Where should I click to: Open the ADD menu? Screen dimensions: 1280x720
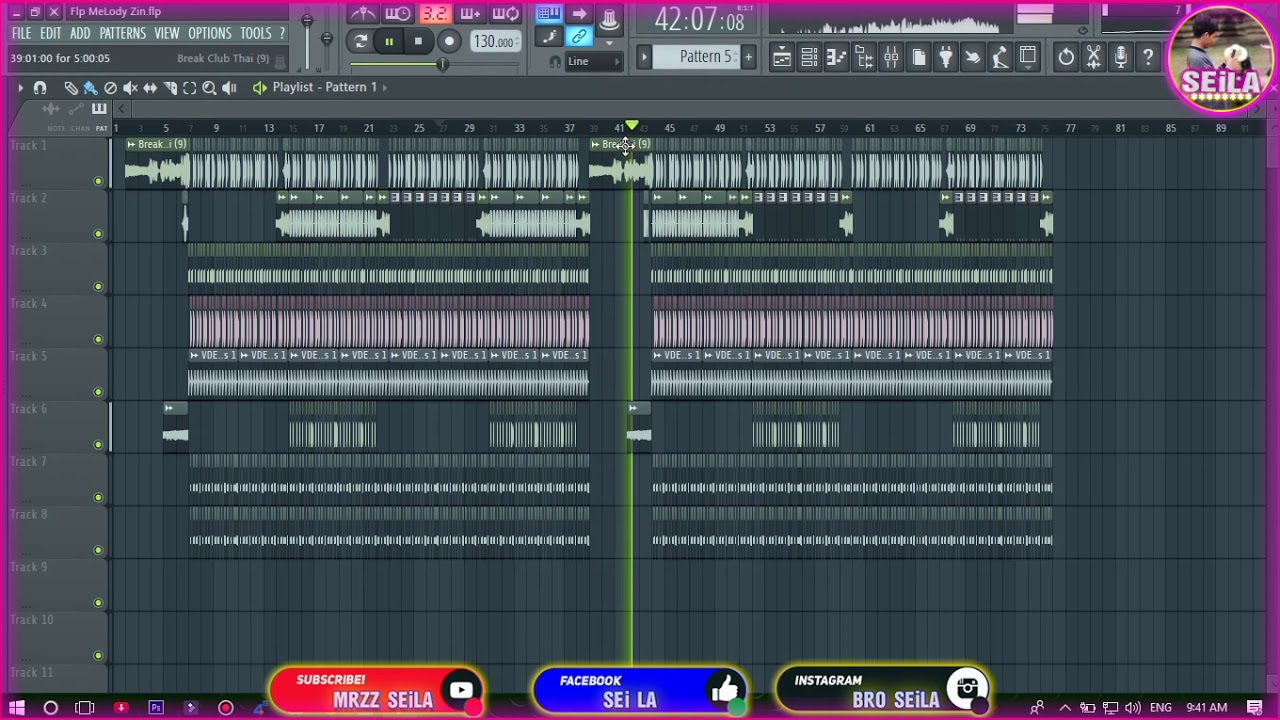80,34
